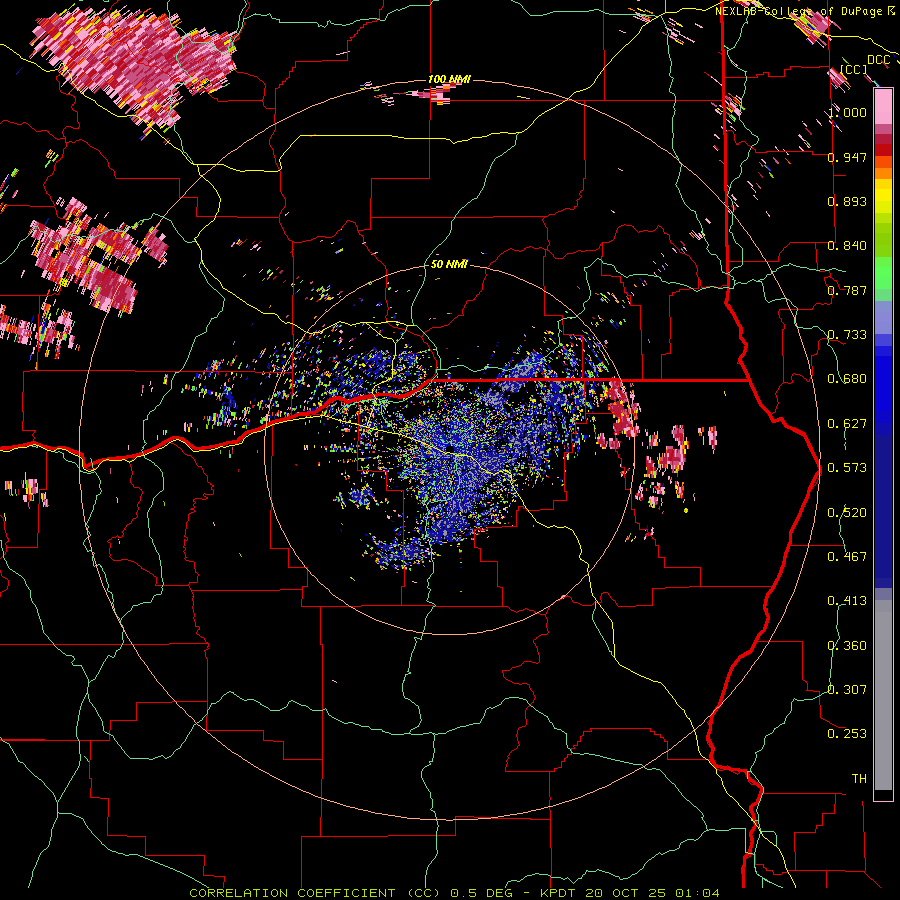Click the [CC] label above the color bar
Viewport: 900px width, 900px height.
click(x=854, y=69)
